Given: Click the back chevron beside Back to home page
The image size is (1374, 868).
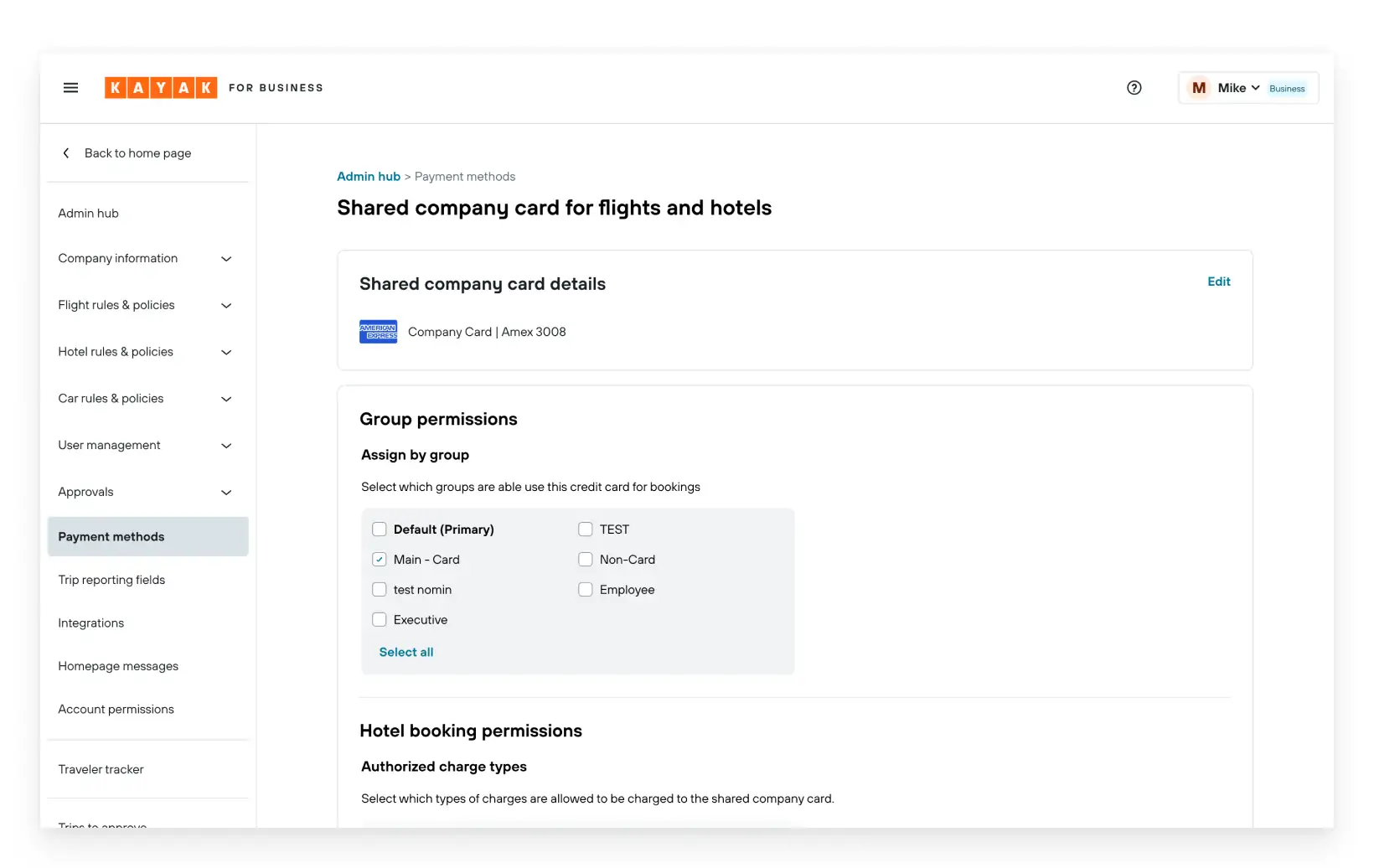Looking at the screenshot, I should pos(65,152).
